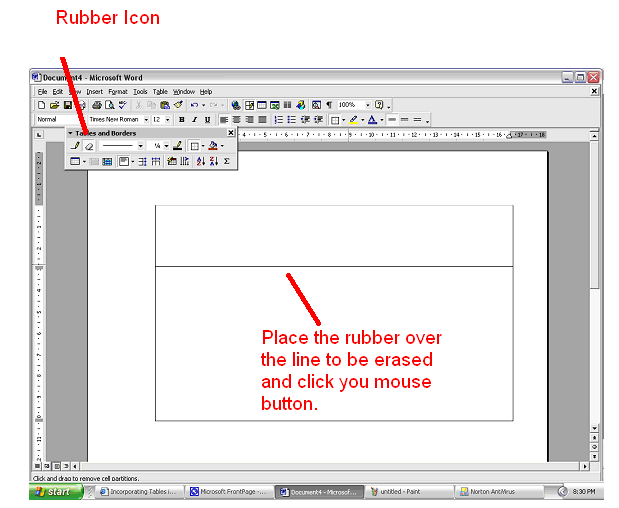Open the Line Style dropdown
619x508 pixels.
141,146
